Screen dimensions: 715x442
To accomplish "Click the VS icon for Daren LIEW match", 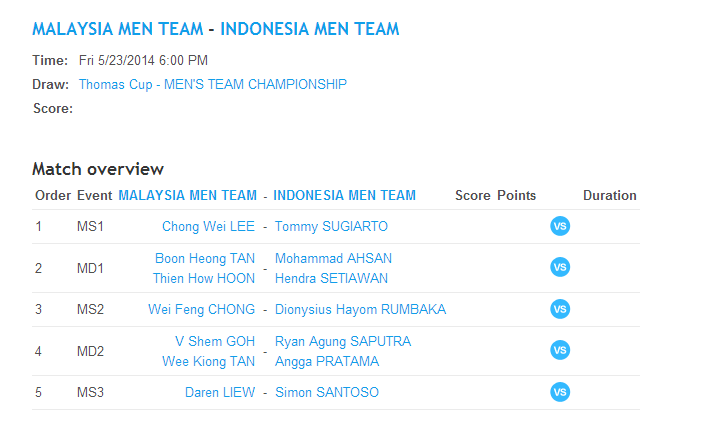I will point(560,392).
